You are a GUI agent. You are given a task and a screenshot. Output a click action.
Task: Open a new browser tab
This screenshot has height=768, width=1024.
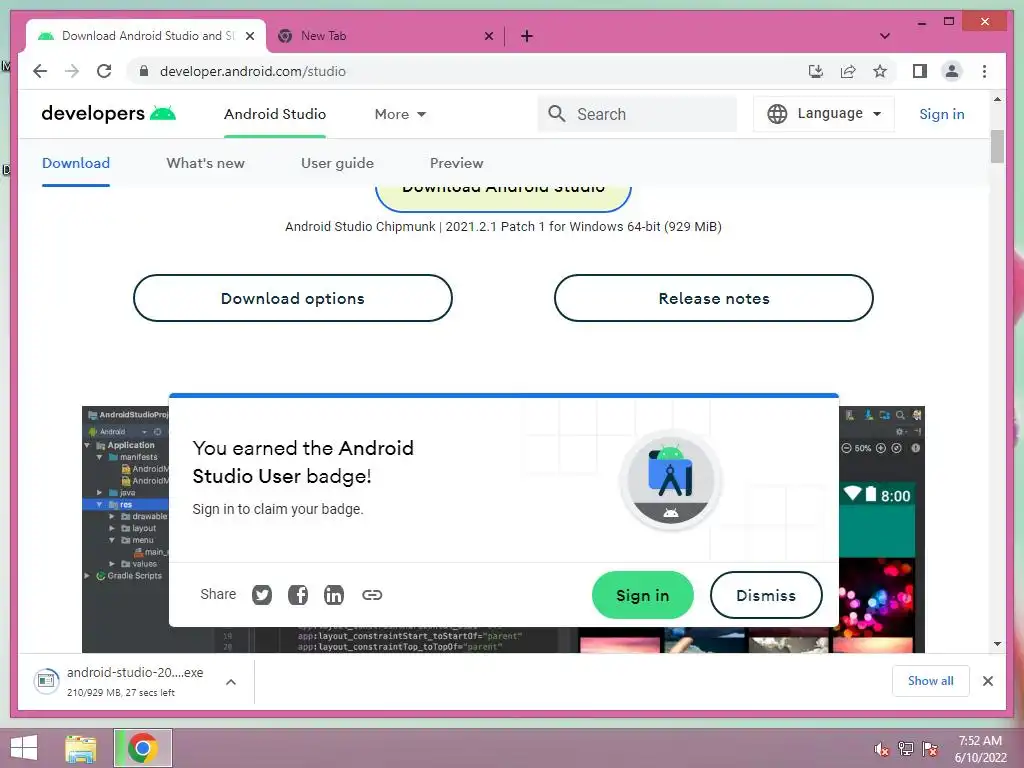[527, 36]
